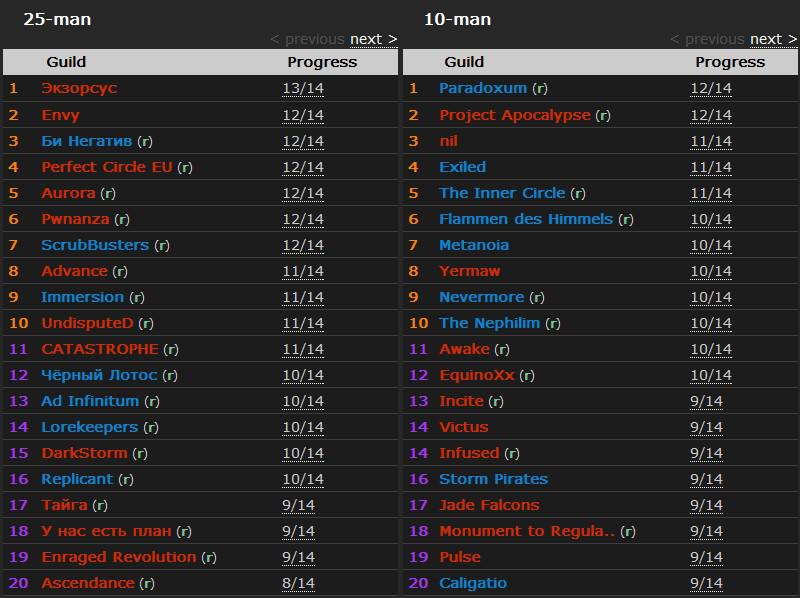Click the (r) marker beside ScrubBusters
Image resolution: width=800 pixels, height=598 pixels.
click(161, 245)
